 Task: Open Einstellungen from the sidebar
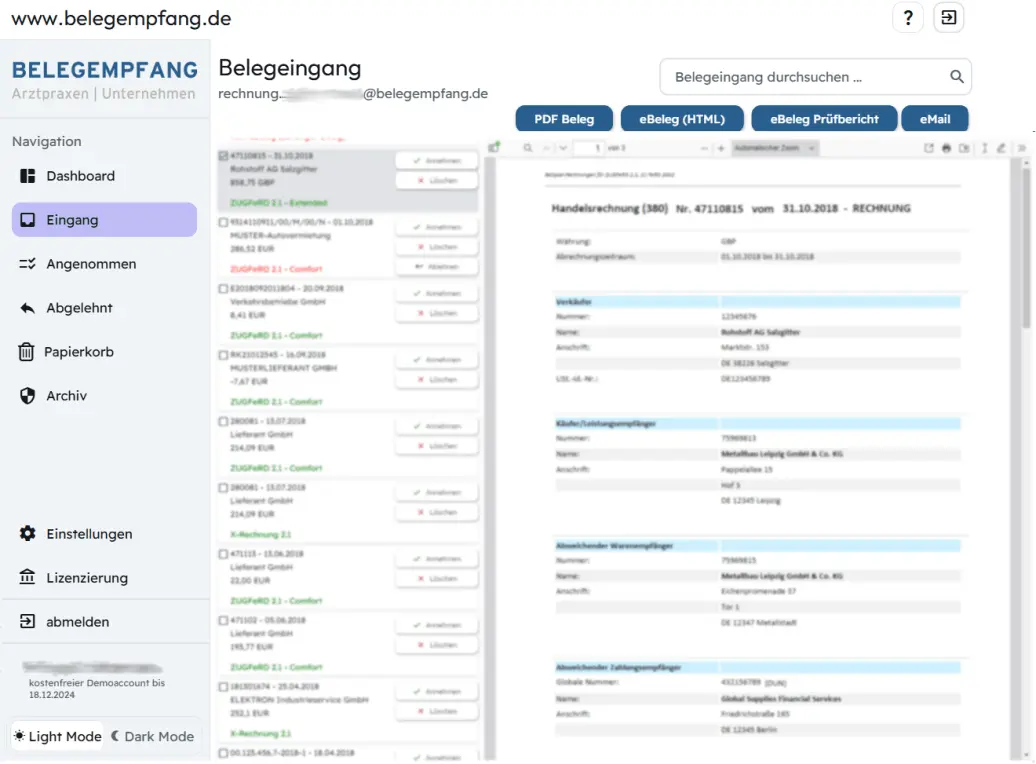click(104, 533)
